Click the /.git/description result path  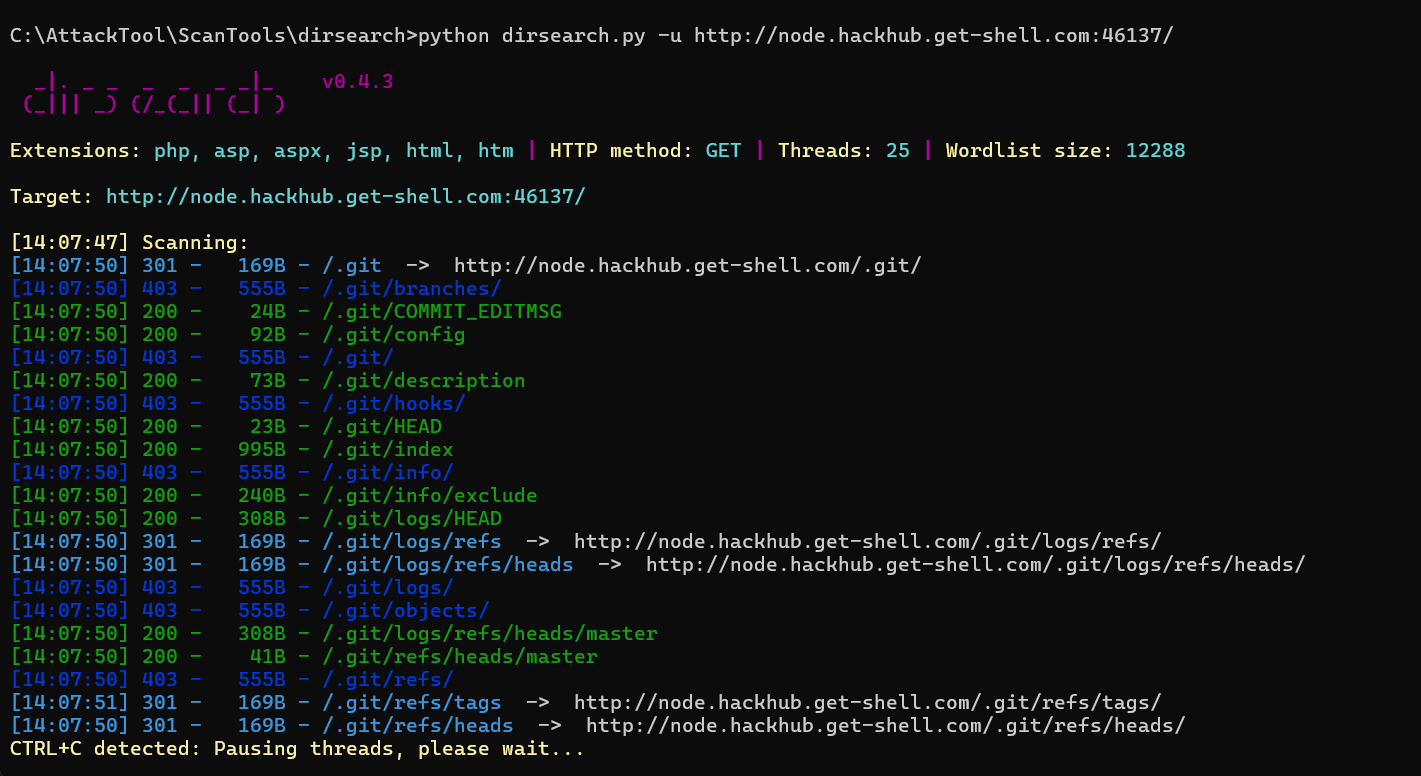[x=423, y=380]
